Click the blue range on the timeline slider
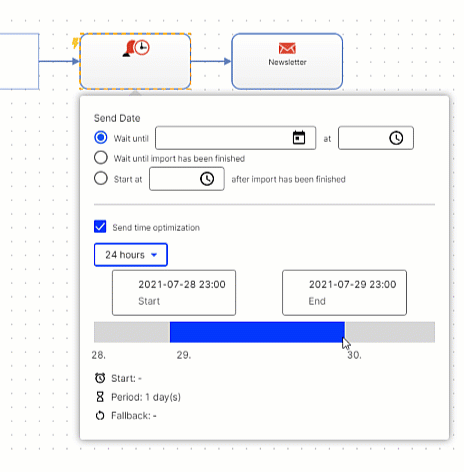This screenshot has height=472, width=464. tap(257, 332)
